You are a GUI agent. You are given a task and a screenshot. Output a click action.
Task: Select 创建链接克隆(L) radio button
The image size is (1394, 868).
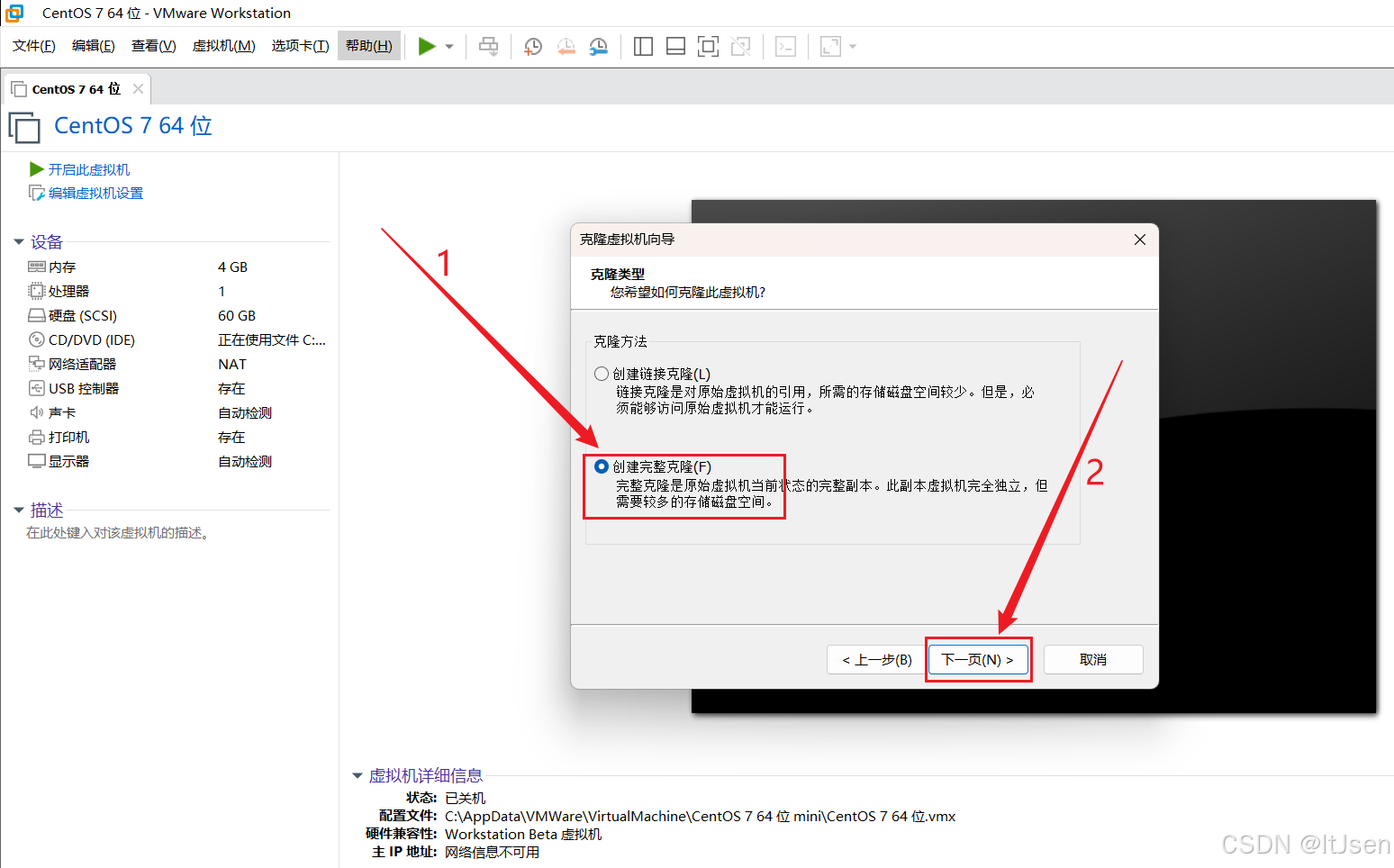coord(602,374)
